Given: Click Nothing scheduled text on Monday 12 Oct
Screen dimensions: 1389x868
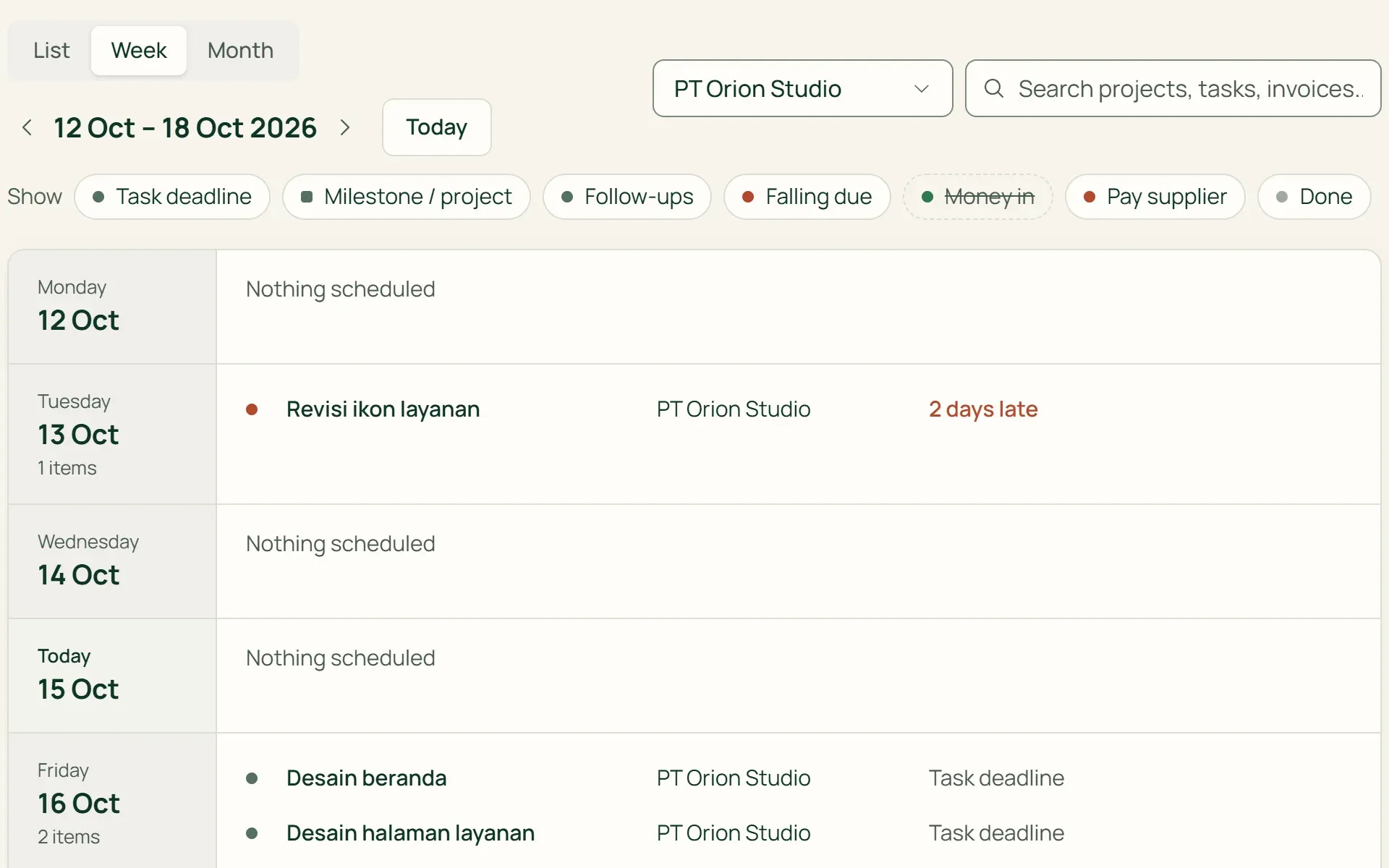Looking at the screenshot, I should [341, 289].
